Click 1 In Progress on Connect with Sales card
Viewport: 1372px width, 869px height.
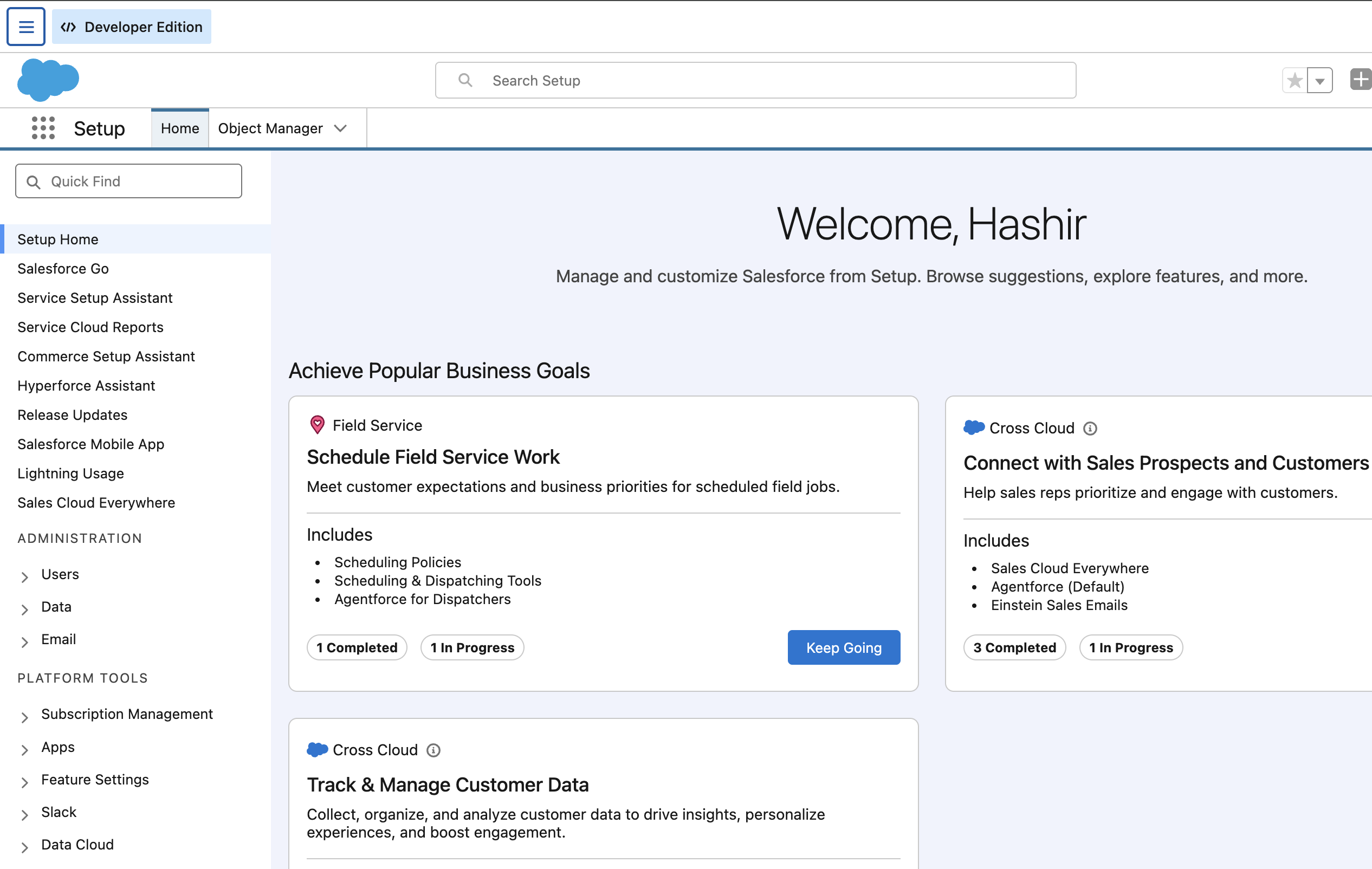tap(1131, 647)
